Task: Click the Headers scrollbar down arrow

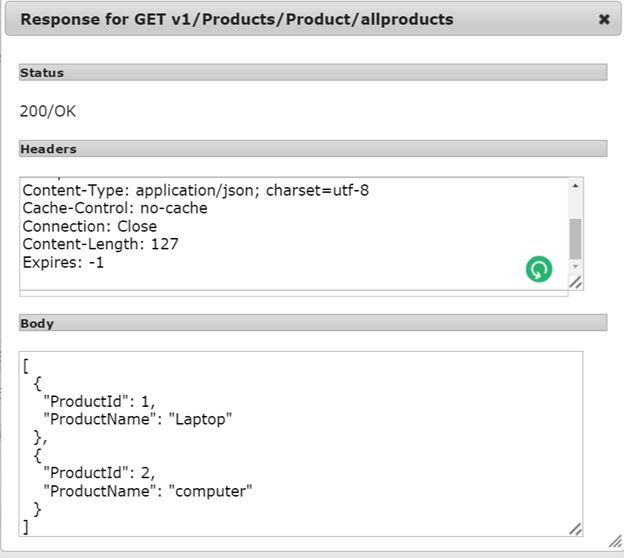Action: pos(575,266)
